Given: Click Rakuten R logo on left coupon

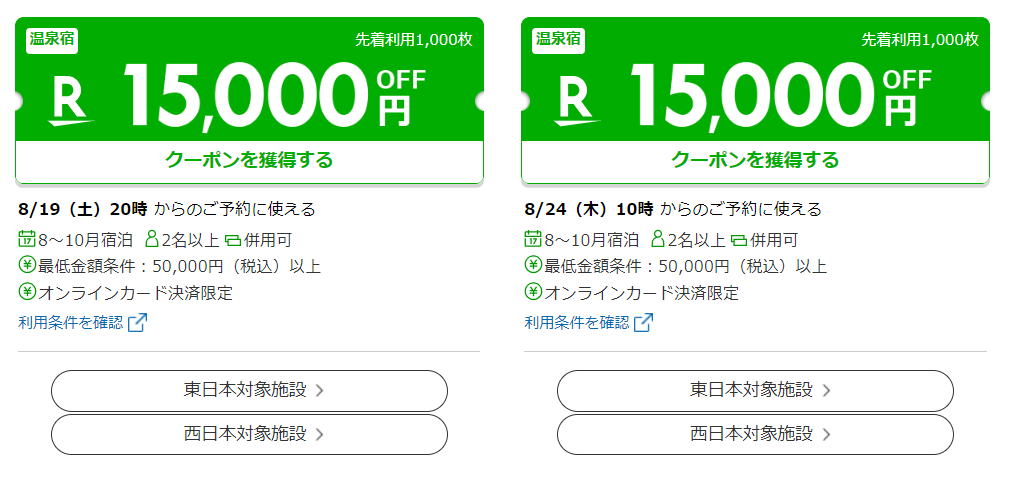Looking at the screenshot, I should [x=71, y=103].
